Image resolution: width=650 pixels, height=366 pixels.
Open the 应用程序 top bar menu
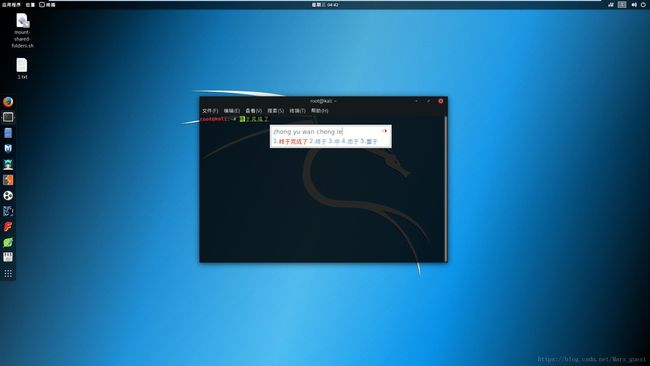11,5
